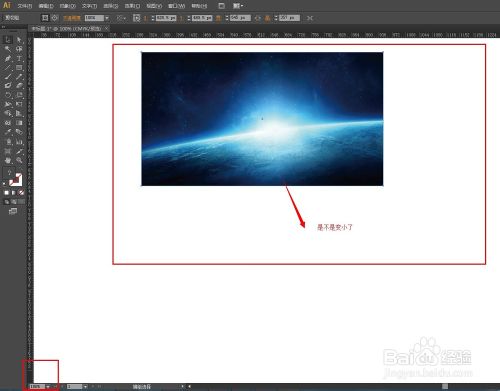Close the document tab
The image size is (500, 391).
(x=107, y=29)
